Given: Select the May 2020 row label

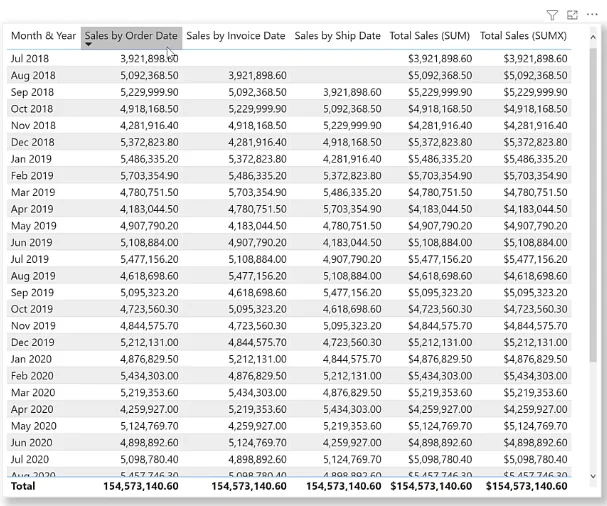Looking at the screenshot, I should coord(34,426).
